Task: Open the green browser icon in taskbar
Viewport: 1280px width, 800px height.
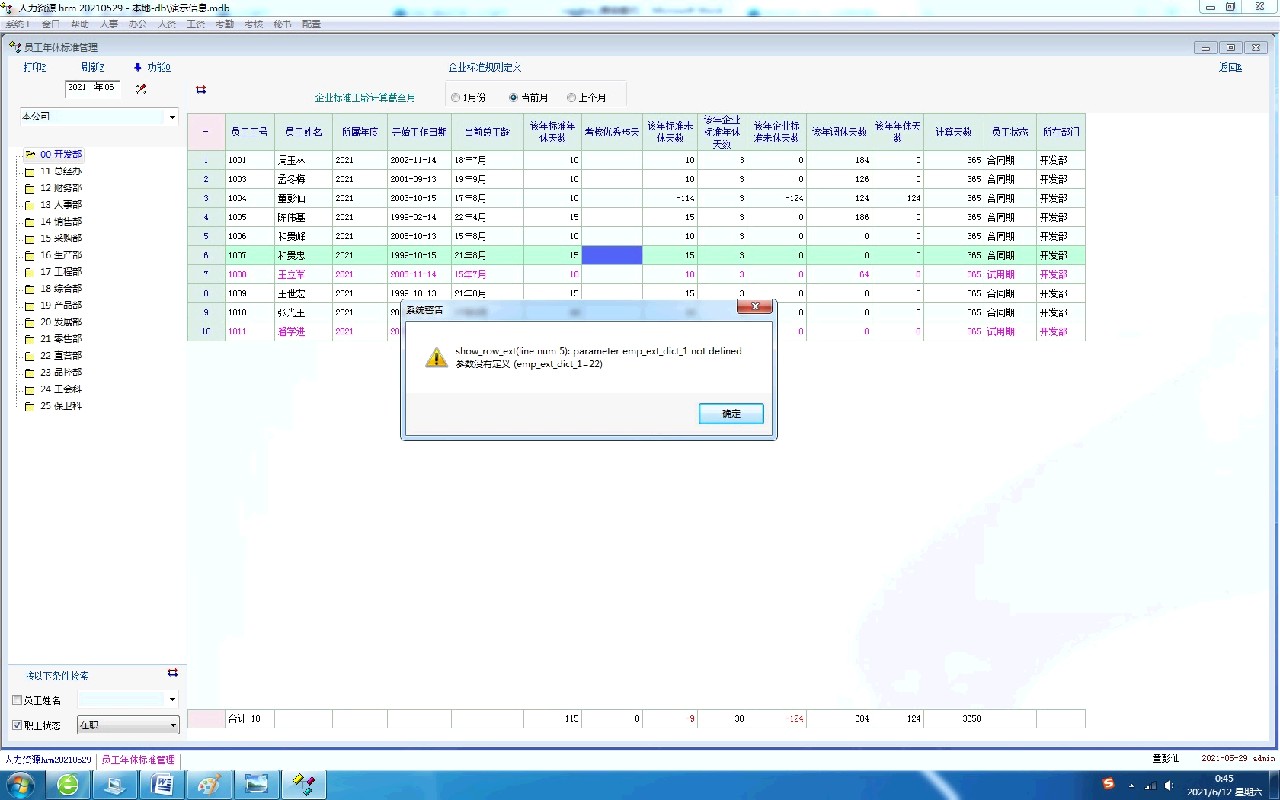Action: point(68,785)
